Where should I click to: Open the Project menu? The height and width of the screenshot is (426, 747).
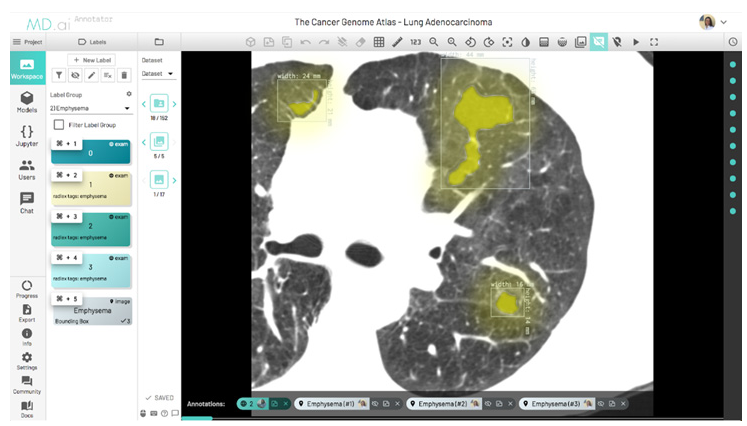27,42
